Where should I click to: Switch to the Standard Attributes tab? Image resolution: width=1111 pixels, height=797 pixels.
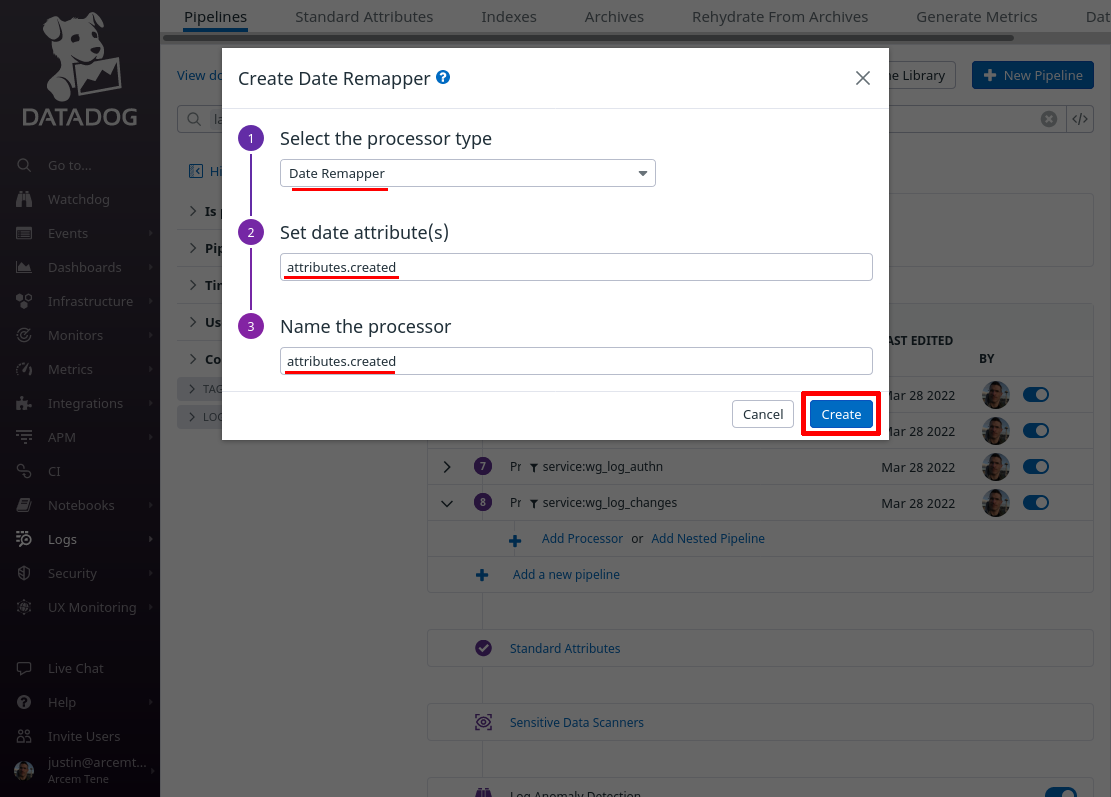(x=363, y=16)
